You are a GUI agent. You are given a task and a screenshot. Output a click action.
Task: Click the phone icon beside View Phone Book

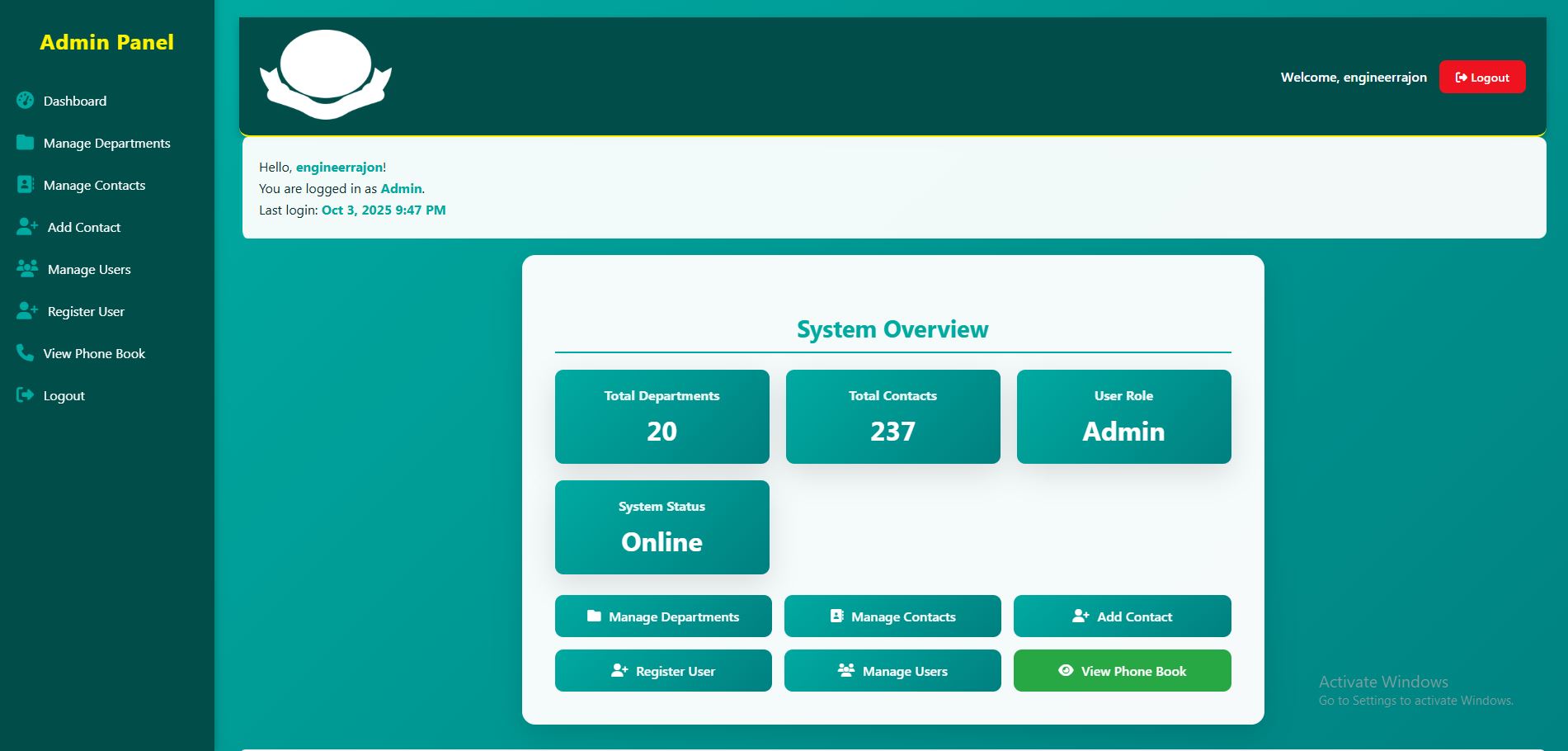click(x=25, y=352)
